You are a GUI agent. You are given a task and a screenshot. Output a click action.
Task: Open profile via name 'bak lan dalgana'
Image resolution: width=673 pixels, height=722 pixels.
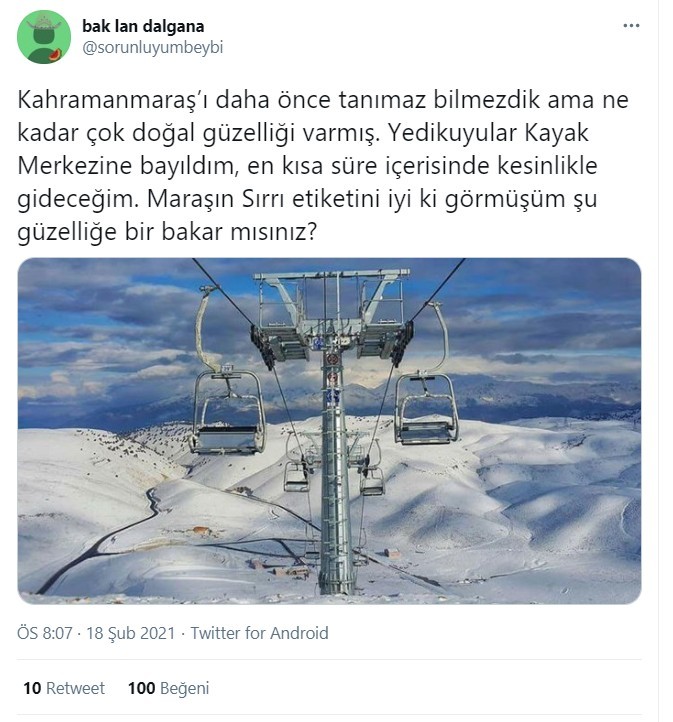(x=143, y=26)
